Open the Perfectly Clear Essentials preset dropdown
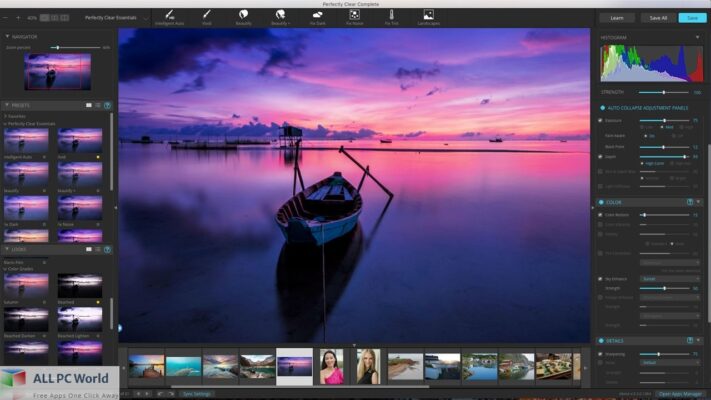The image size is (711, 400). point(114,18)
